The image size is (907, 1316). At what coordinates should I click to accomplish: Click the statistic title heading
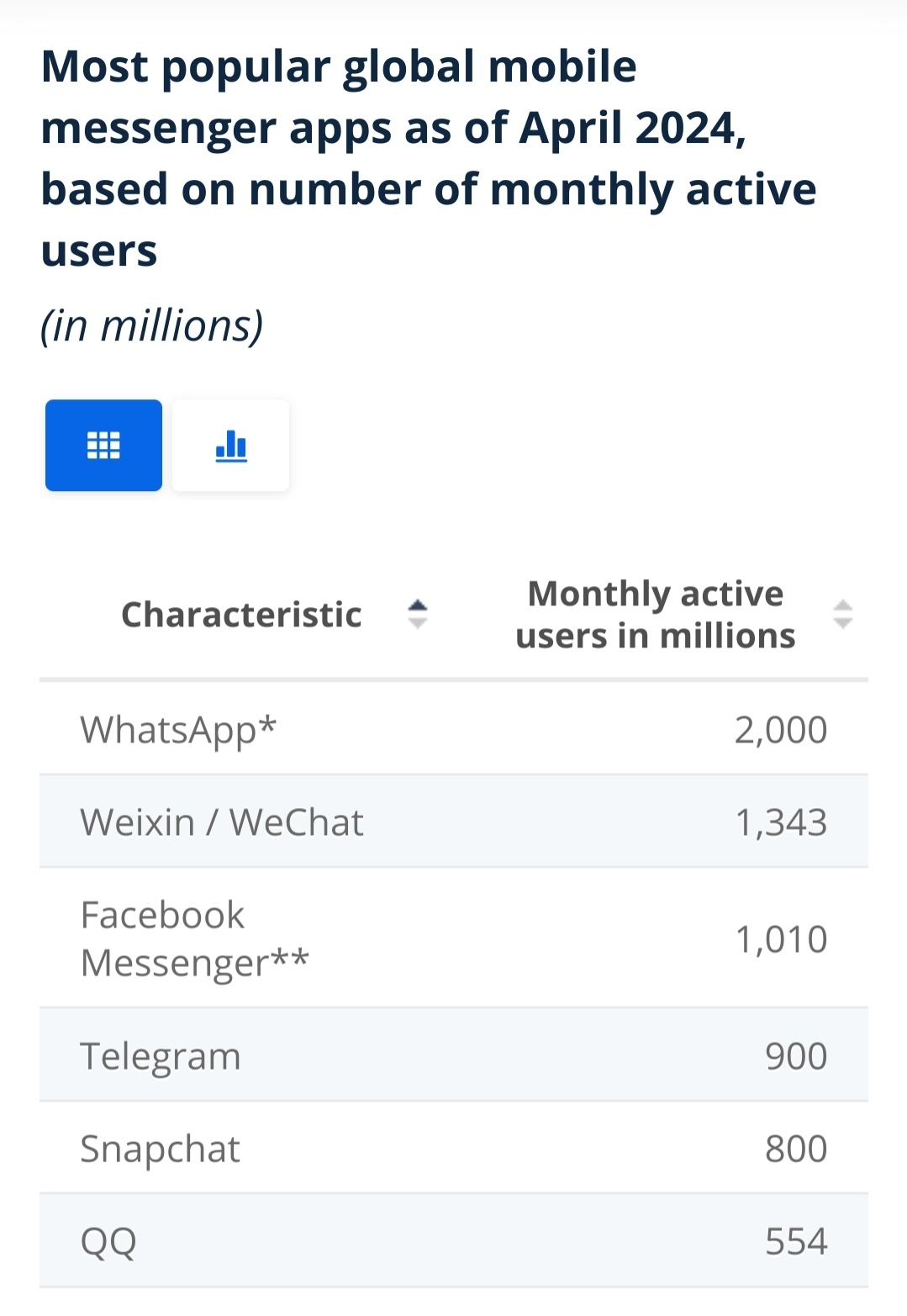tap(429, 158)
